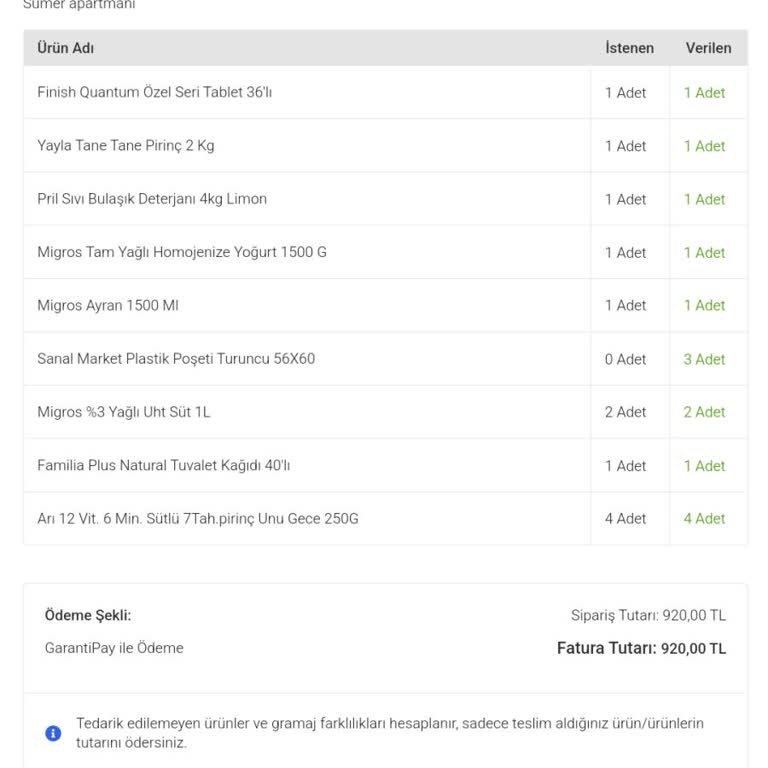Click green 1 Adet for Familia Tuvalet Kağıdı
The height and width of the screenshot is (768, 768).
point(704,466)
